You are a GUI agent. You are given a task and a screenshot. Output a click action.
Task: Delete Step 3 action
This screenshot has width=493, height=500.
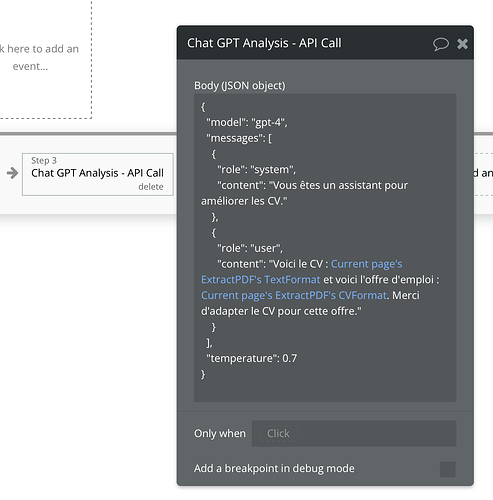(151, 187)
